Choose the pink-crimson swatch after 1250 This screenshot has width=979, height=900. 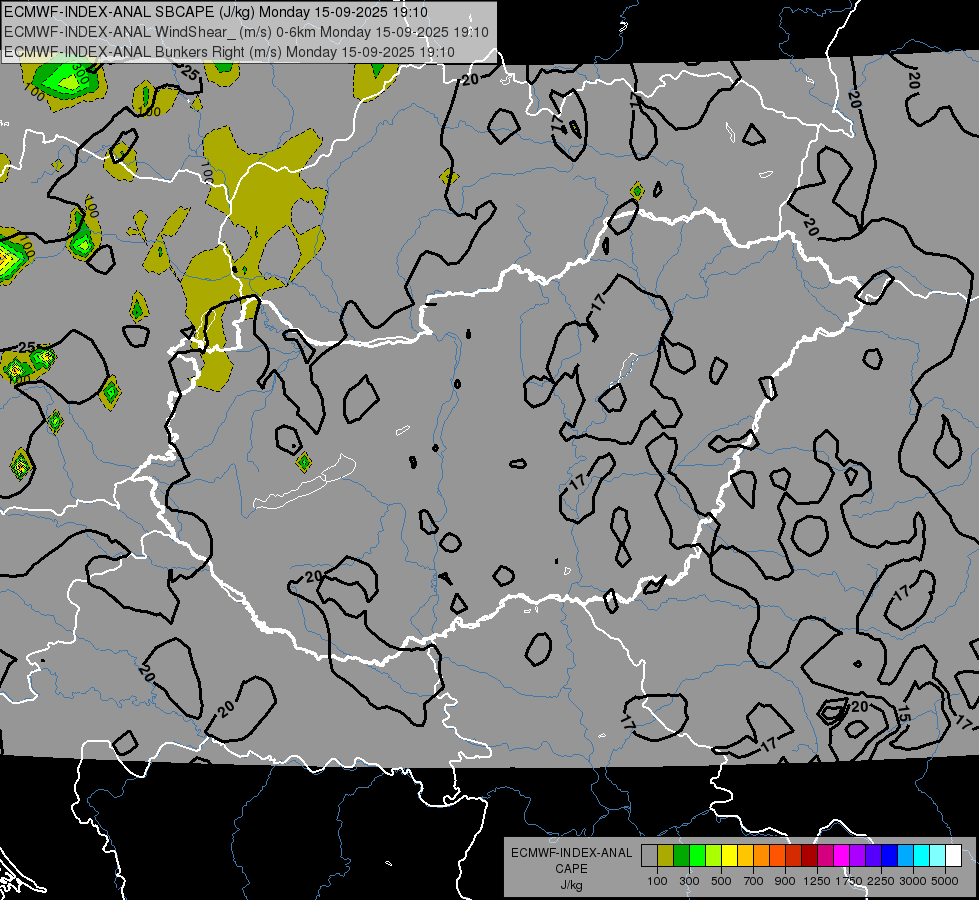click(x=825, y=856)
